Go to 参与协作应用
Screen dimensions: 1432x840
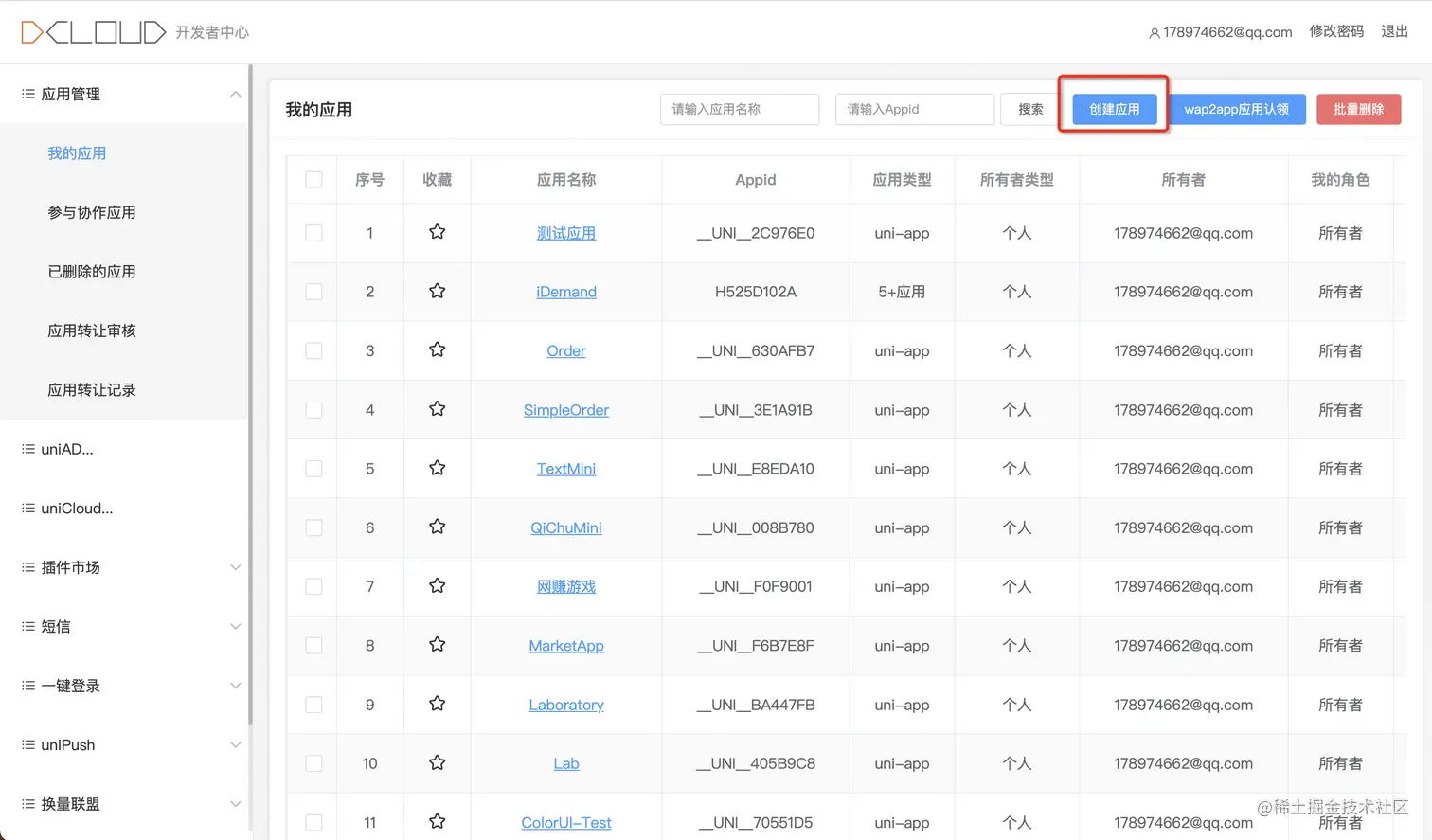tap(92, 212)
